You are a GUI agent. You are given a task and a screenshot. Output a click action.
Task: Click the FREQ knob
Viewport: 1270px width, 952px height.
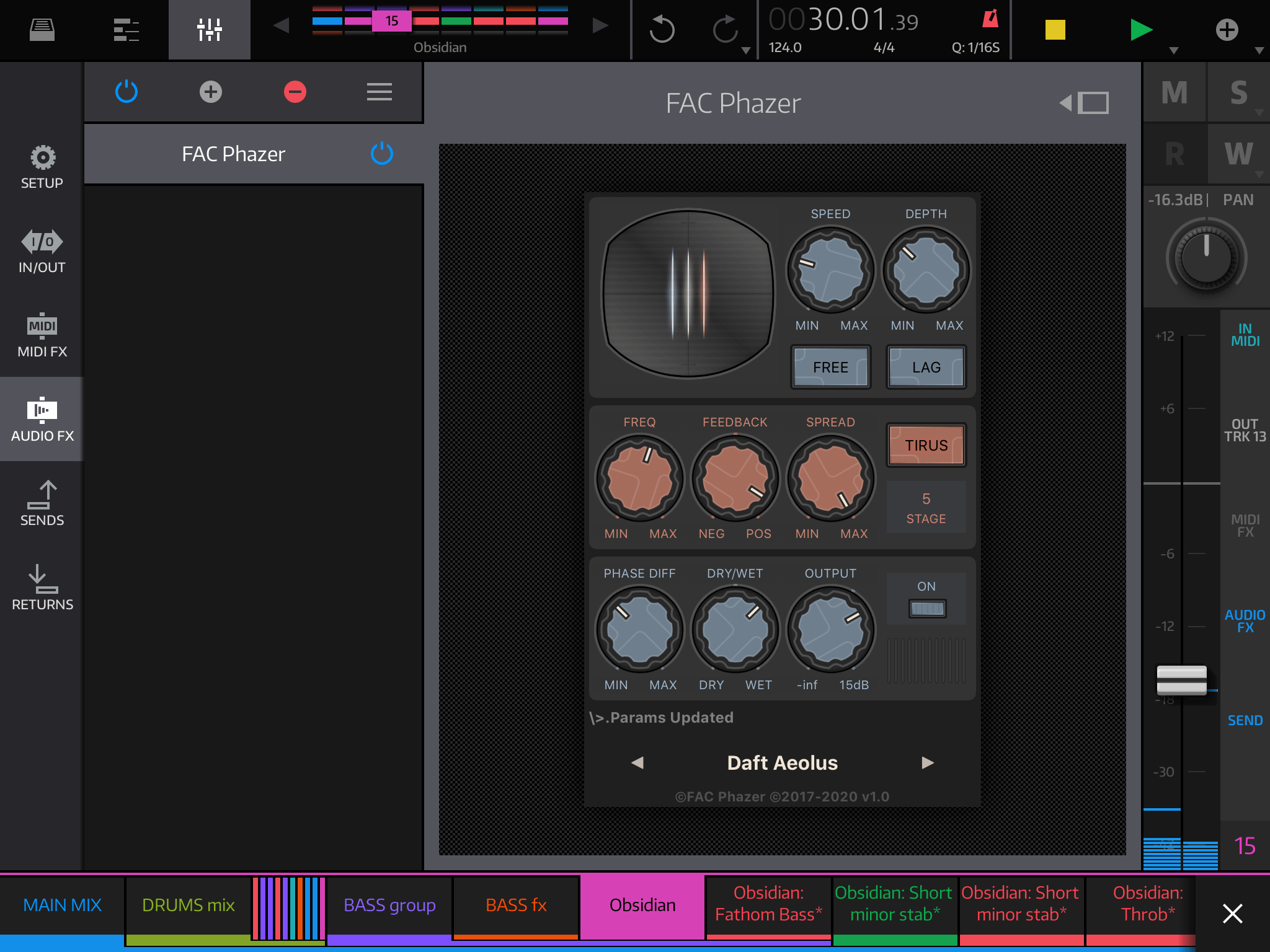[x=639, y=478]
